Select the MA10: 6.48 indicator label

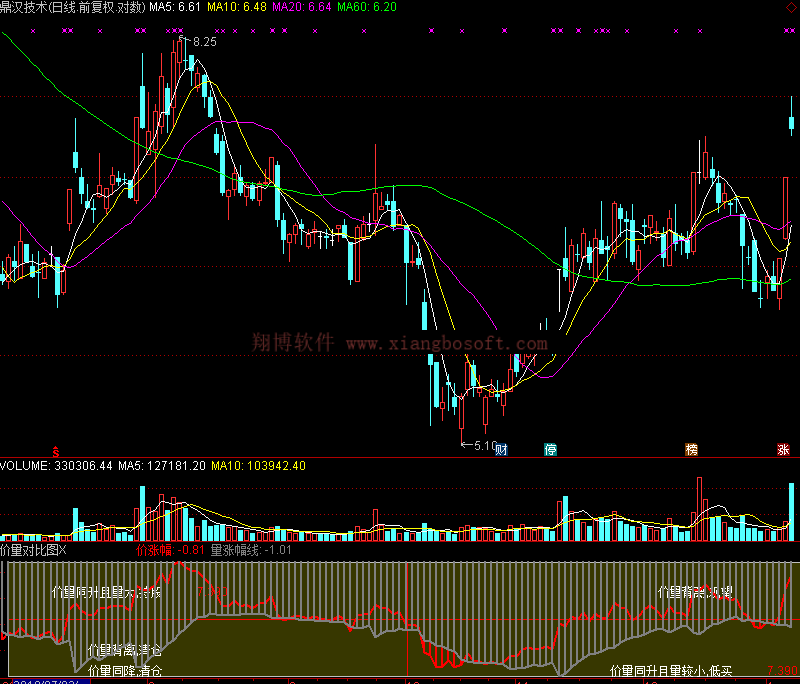coord(237,7)
